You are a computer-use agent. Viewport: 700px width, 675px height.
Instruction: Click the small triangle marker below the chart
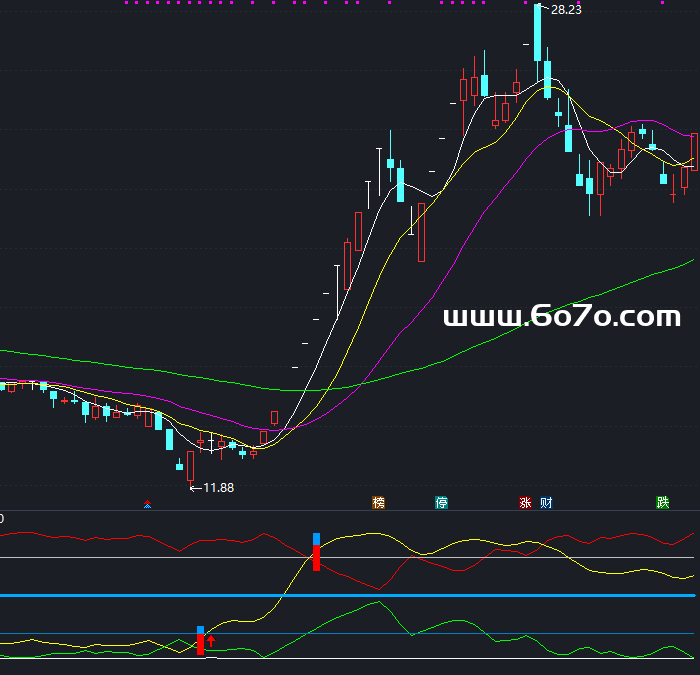[x=147, y=505]
